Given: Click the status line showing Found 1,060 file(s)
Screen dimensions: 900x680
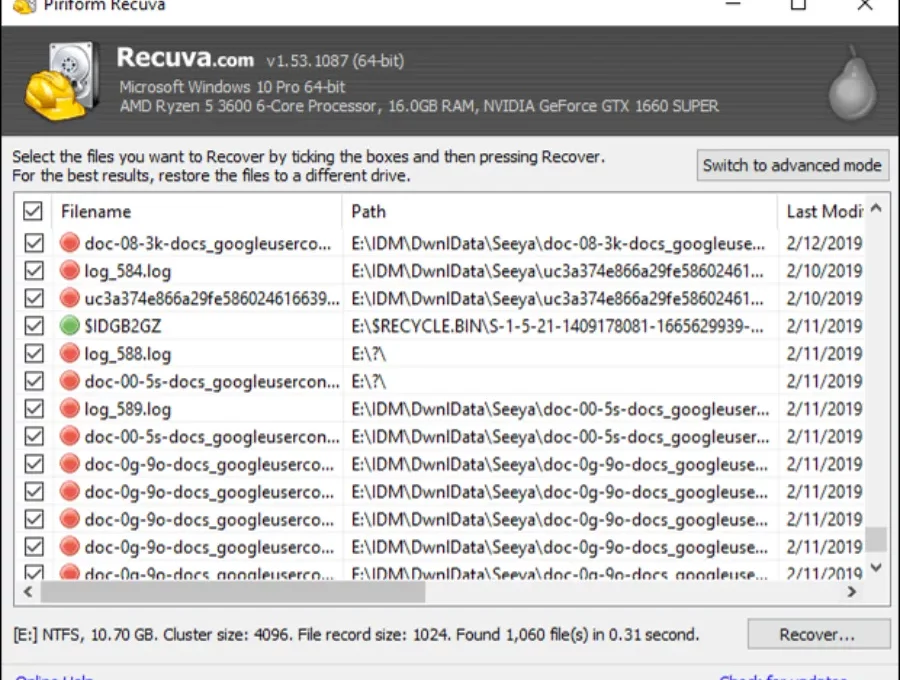Looking at the screenshot, I should click(356, 635).
